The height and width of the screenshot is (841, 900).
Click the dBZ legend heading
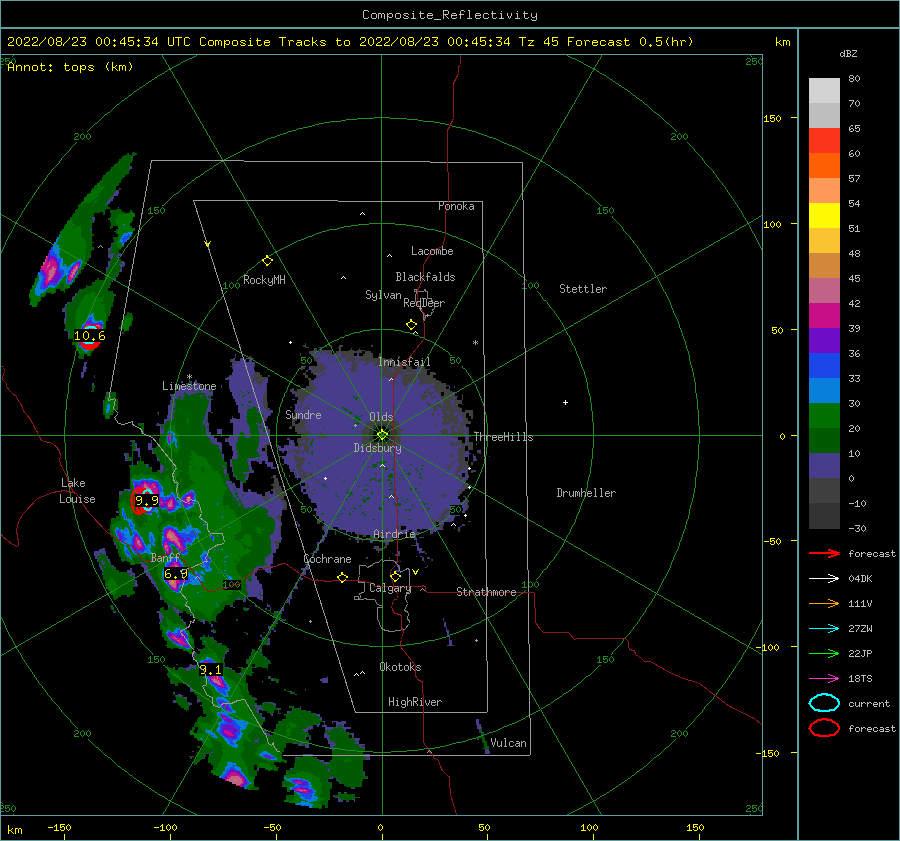coord(848,53)
